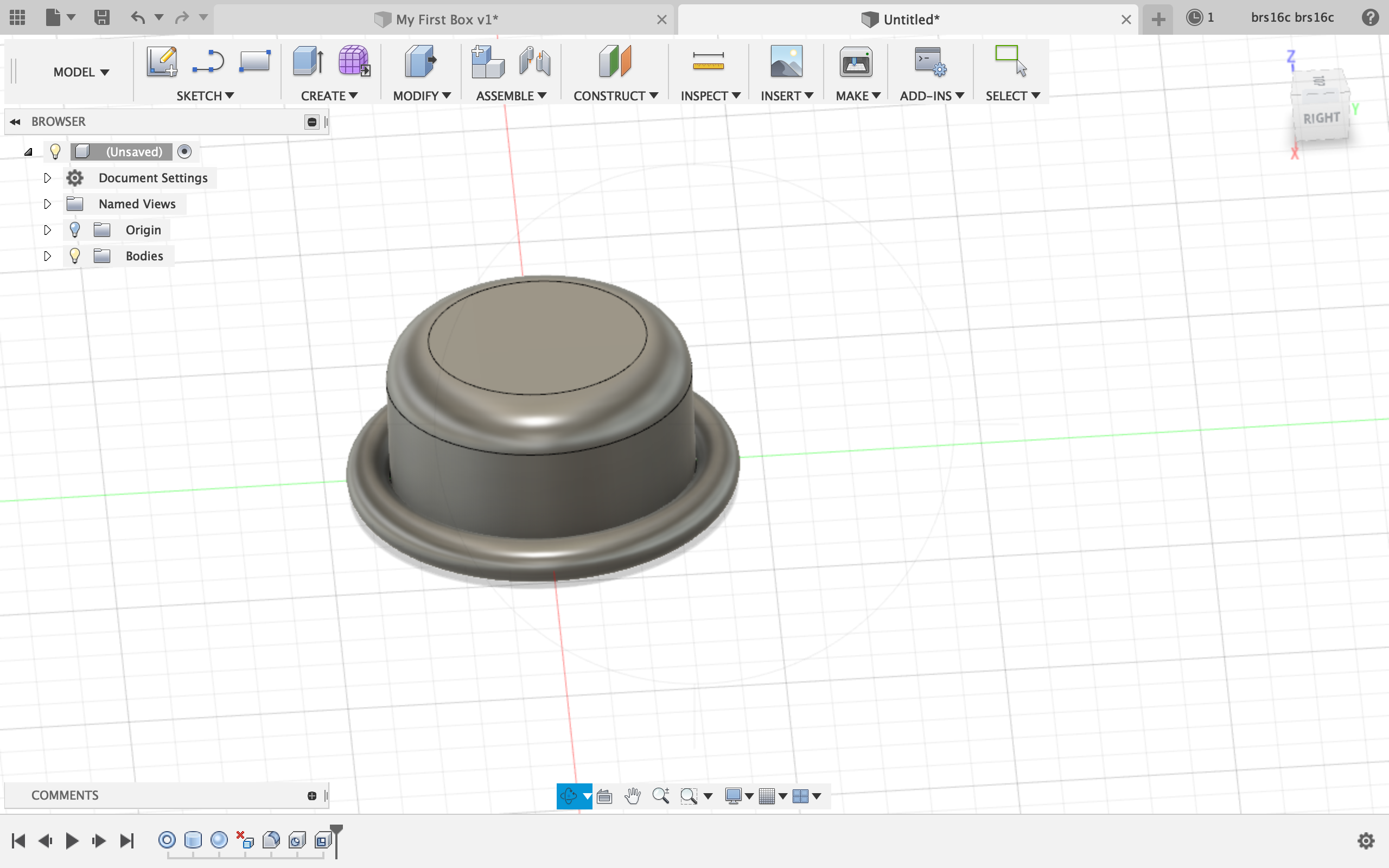This screenshot has height=868, width=1389.
Task: Click the Measure ruler icon
Action: [x=708, y=61]
